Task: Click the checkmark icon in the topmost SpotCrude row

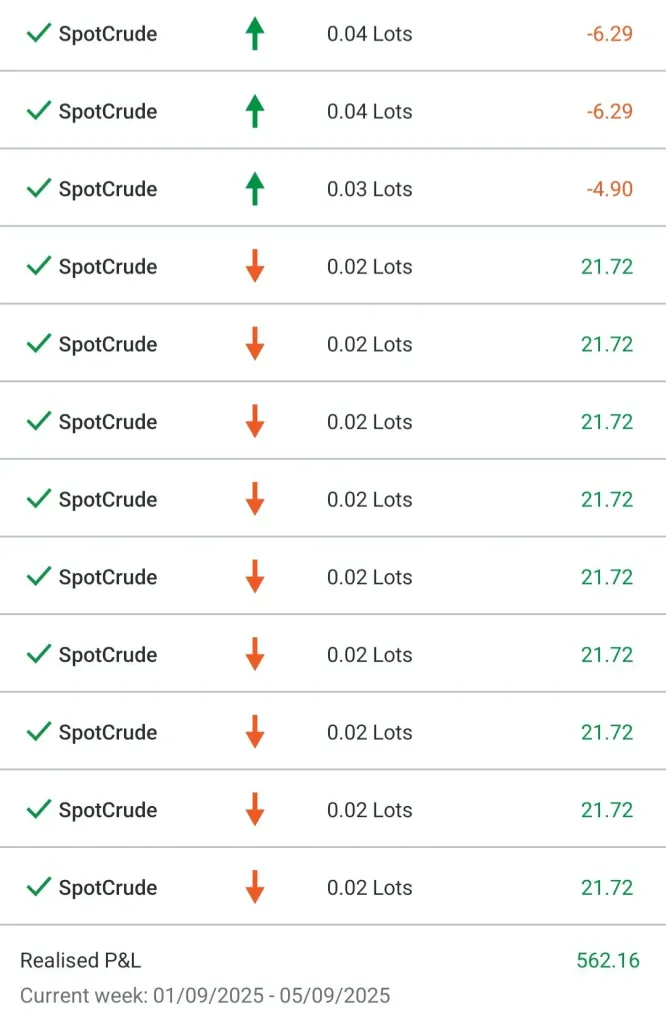Action: (39, 33)
